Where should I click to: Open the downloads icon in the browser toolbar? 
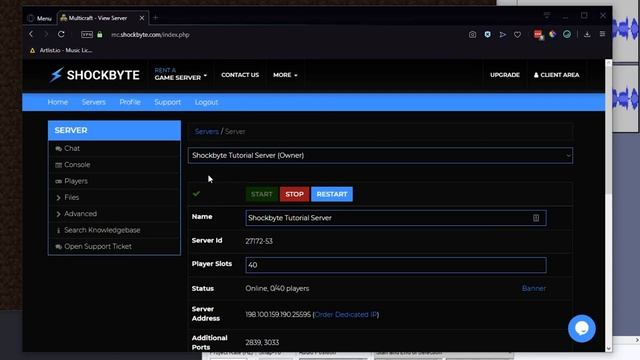point(587,35)
